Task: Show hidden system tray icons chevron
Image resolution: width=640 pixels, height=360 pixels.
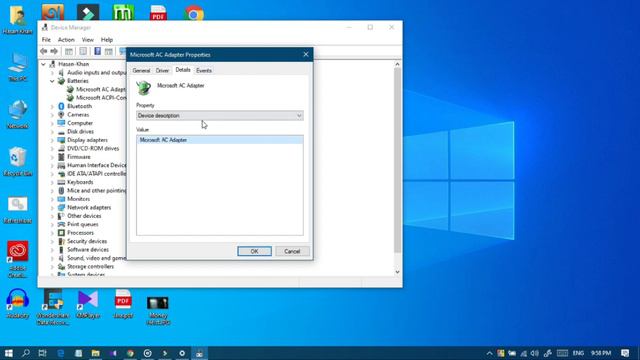Action: click(489, 353)
